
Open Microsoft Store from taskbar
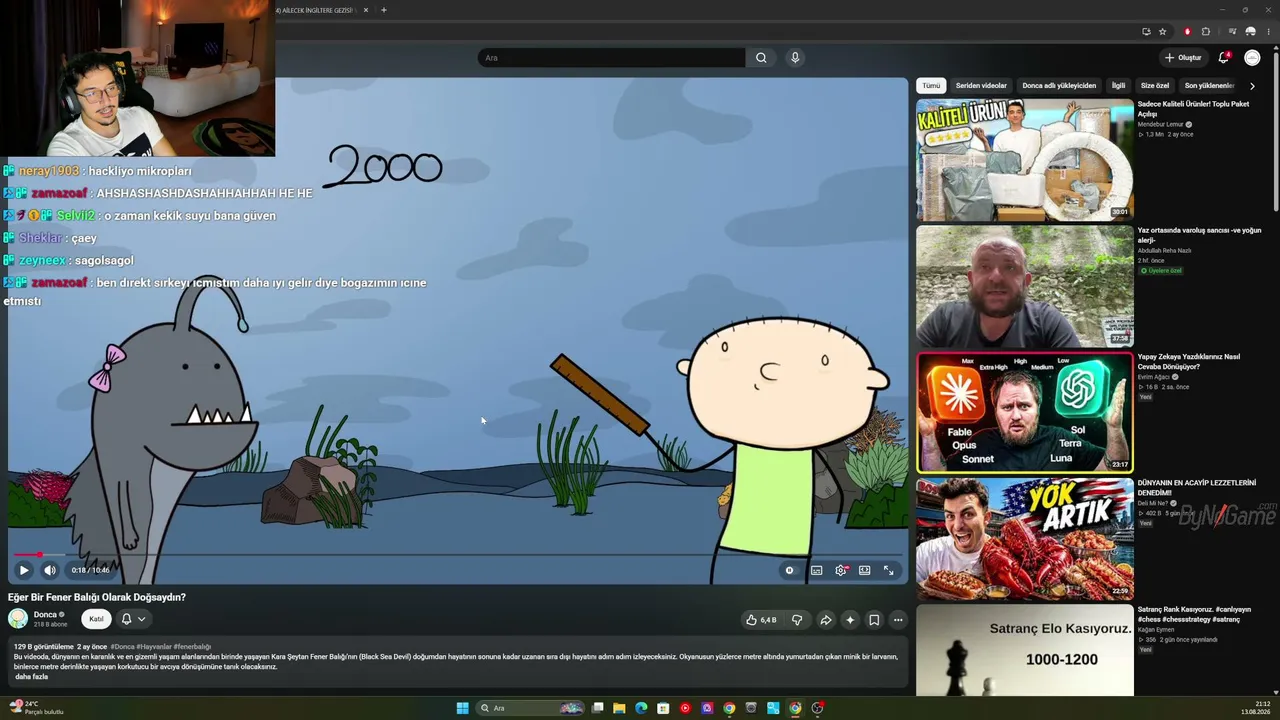pos(663,708)
